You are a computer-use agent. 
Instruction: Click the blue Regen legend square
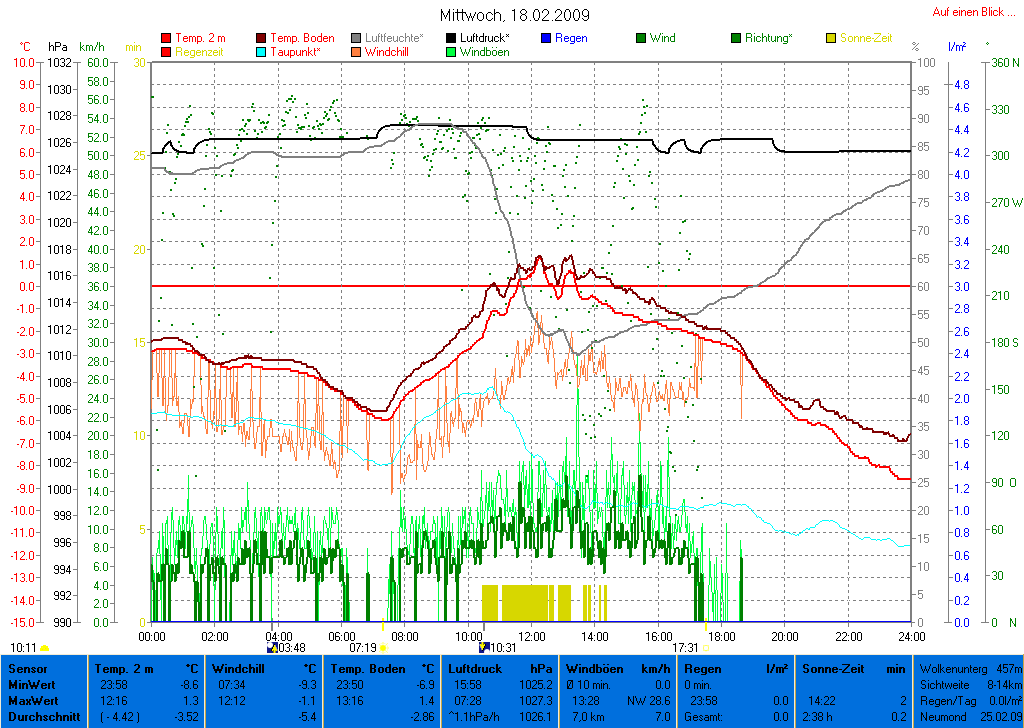tap(546, 39)
